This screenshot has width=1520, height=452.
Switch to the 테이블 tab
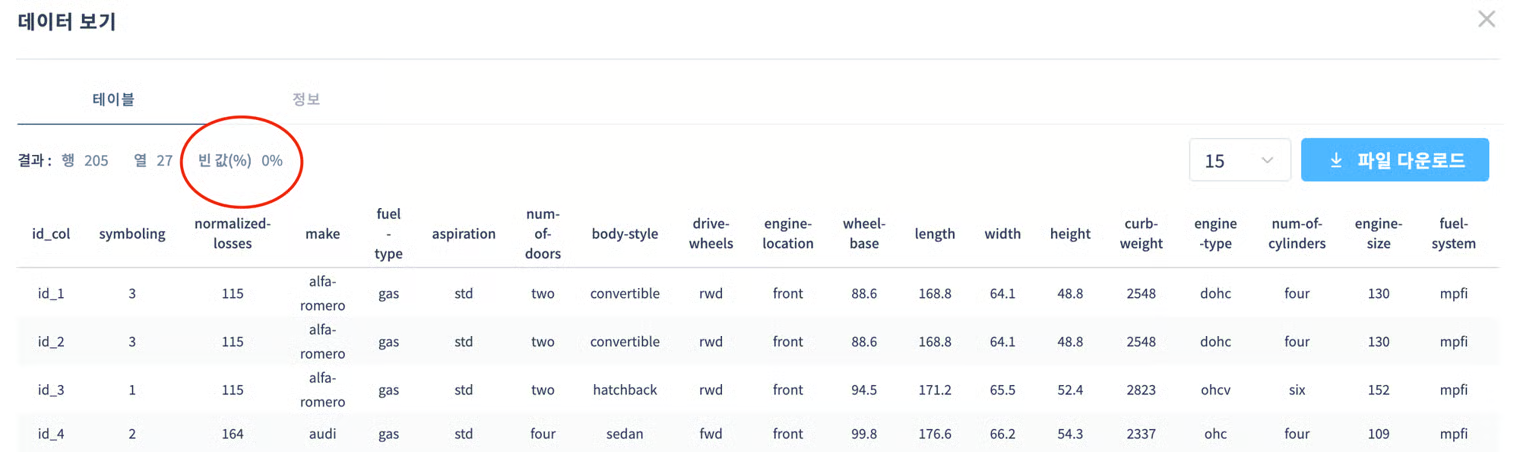[x=113, y=99]
